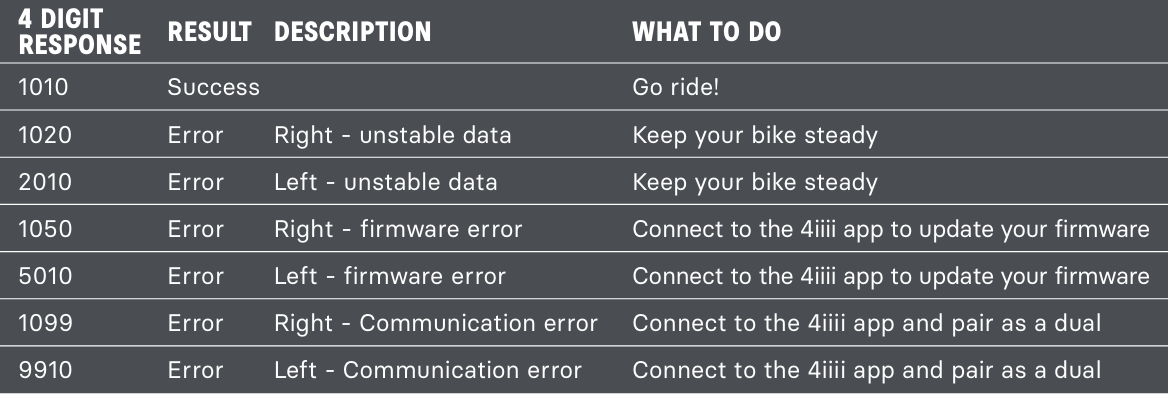Select the WHAT TO DO header
The image size is (1168, 394).
[706, 32]
